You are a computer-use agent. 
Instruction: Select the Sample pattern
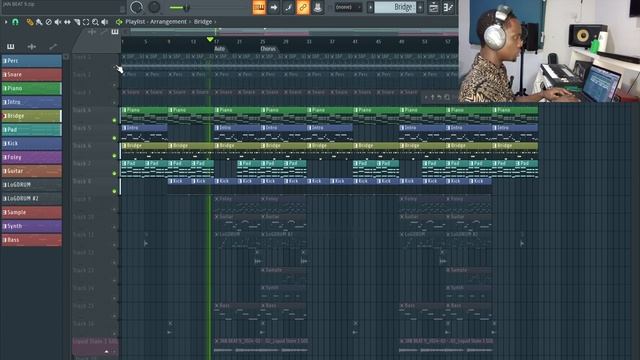[x=31, y=212]
